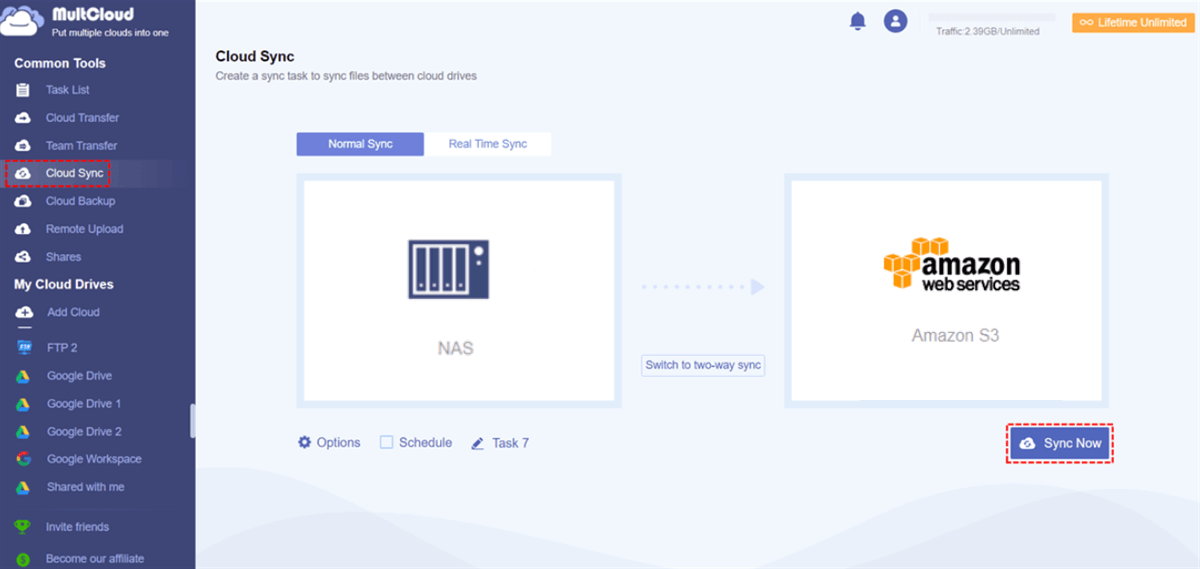Open Cloud Backup in sidebar

[x=80, y=201]
